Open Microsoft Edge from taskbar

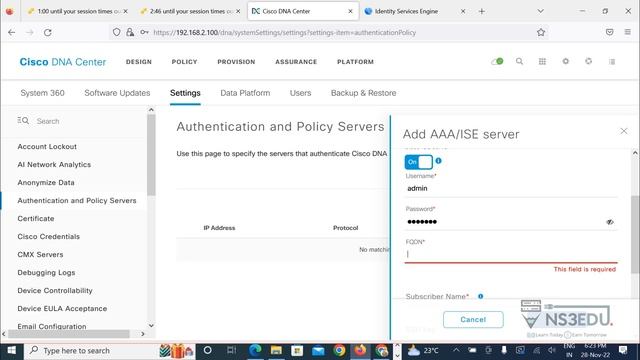pos(256,350)
